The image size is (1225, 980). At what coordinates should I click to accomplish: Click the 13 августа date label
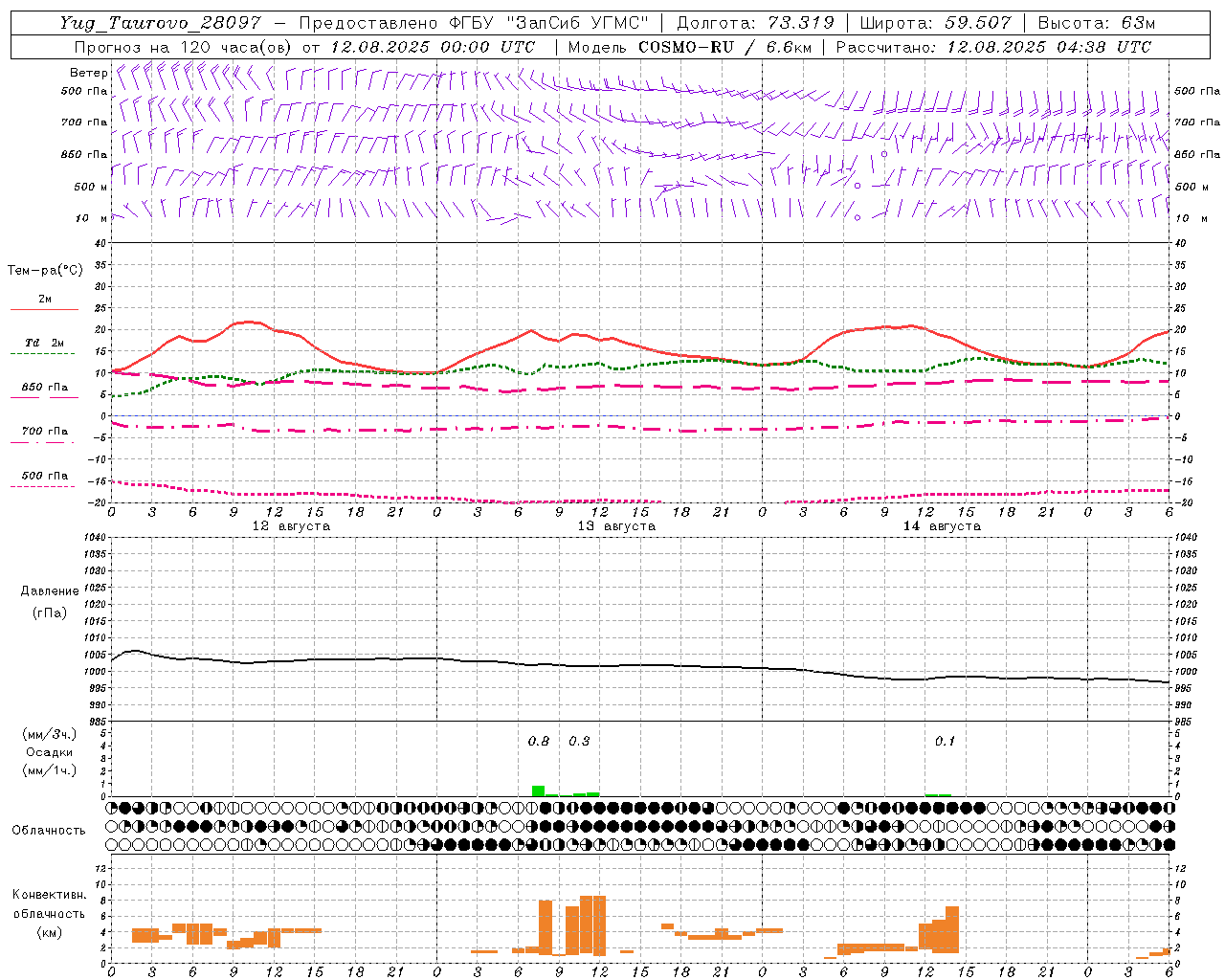(616, 526)
